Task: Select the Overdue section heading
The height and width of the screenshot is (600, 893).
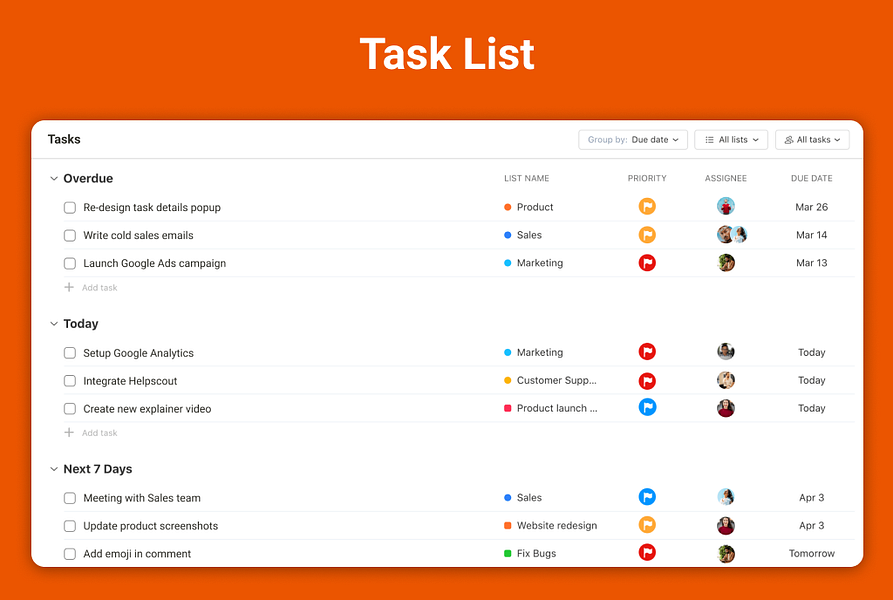Action: (x=88, y=178)
